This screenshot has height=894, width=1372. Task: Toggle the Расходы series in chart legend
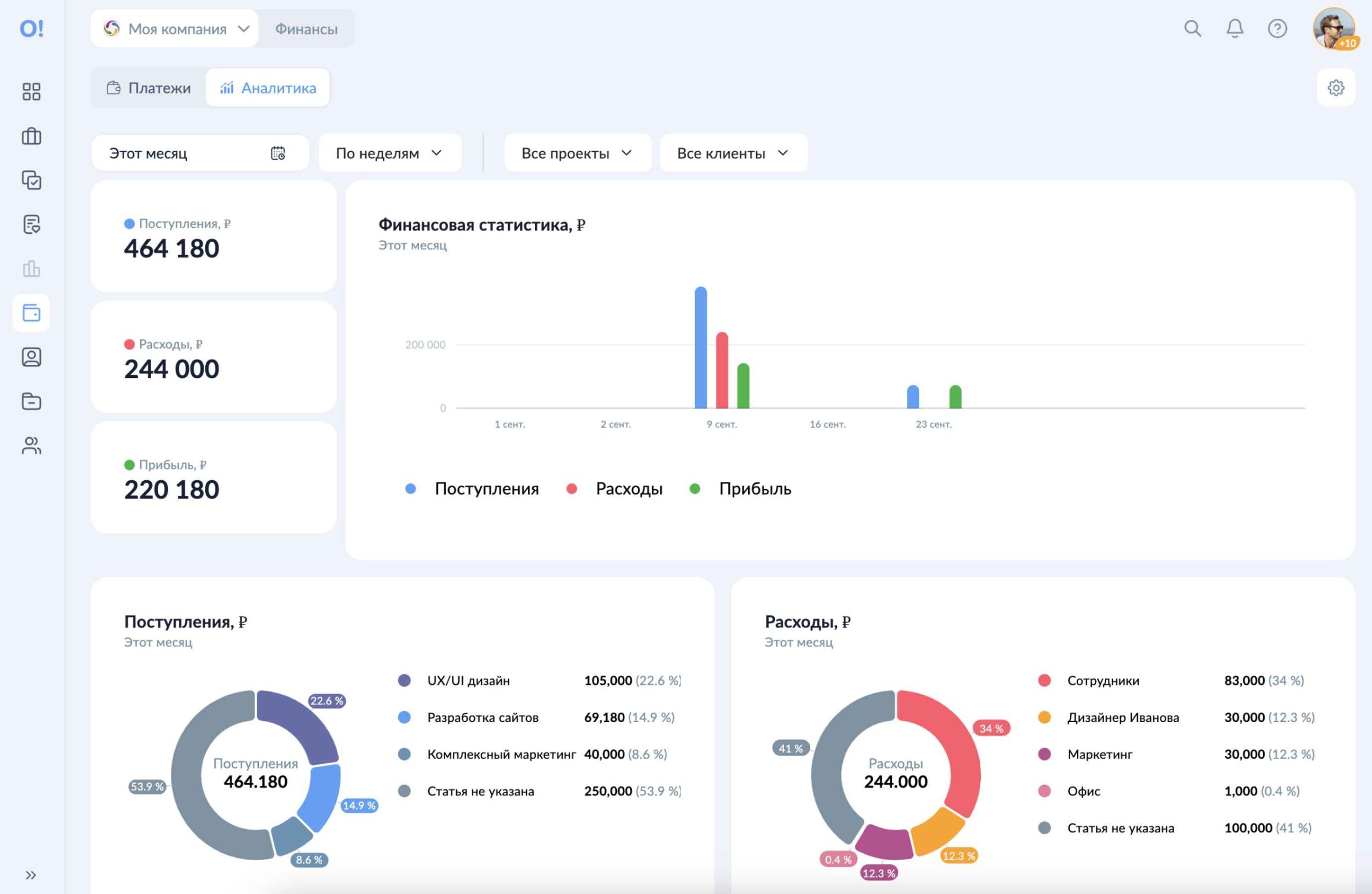pyautogui.click(x=615, y=489)
